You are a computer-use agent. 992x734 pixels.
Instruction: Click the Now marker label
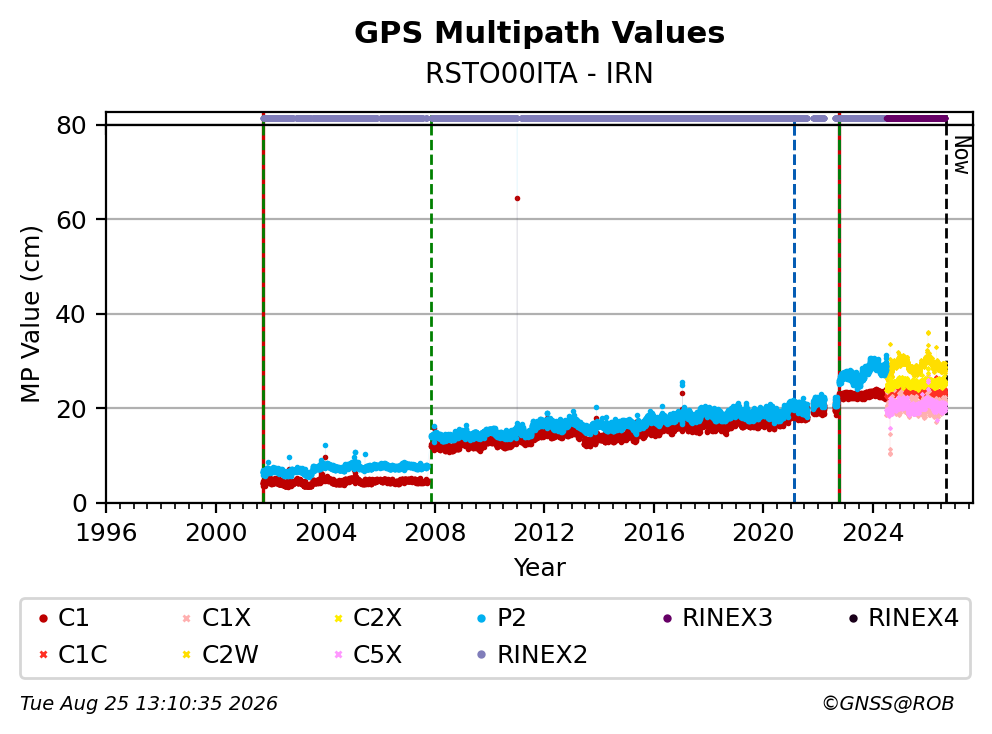tap(962, 156)
